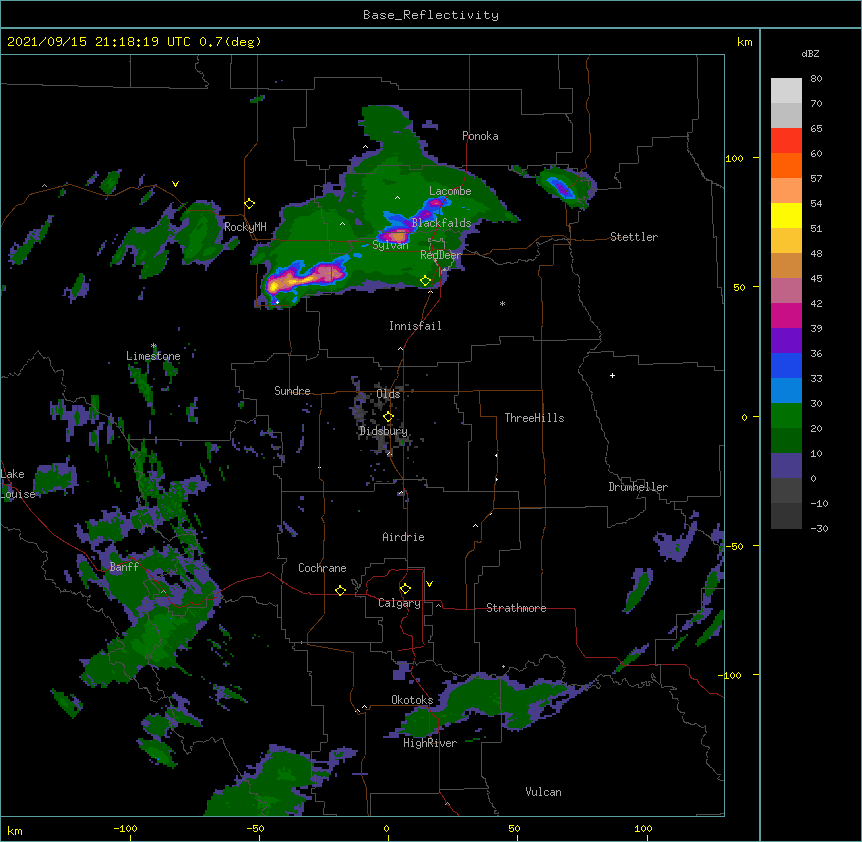Image resolution: width=862 pixels, height=842 pixels.
Task: Click the HighRiver label
Action: click(430, 743)
